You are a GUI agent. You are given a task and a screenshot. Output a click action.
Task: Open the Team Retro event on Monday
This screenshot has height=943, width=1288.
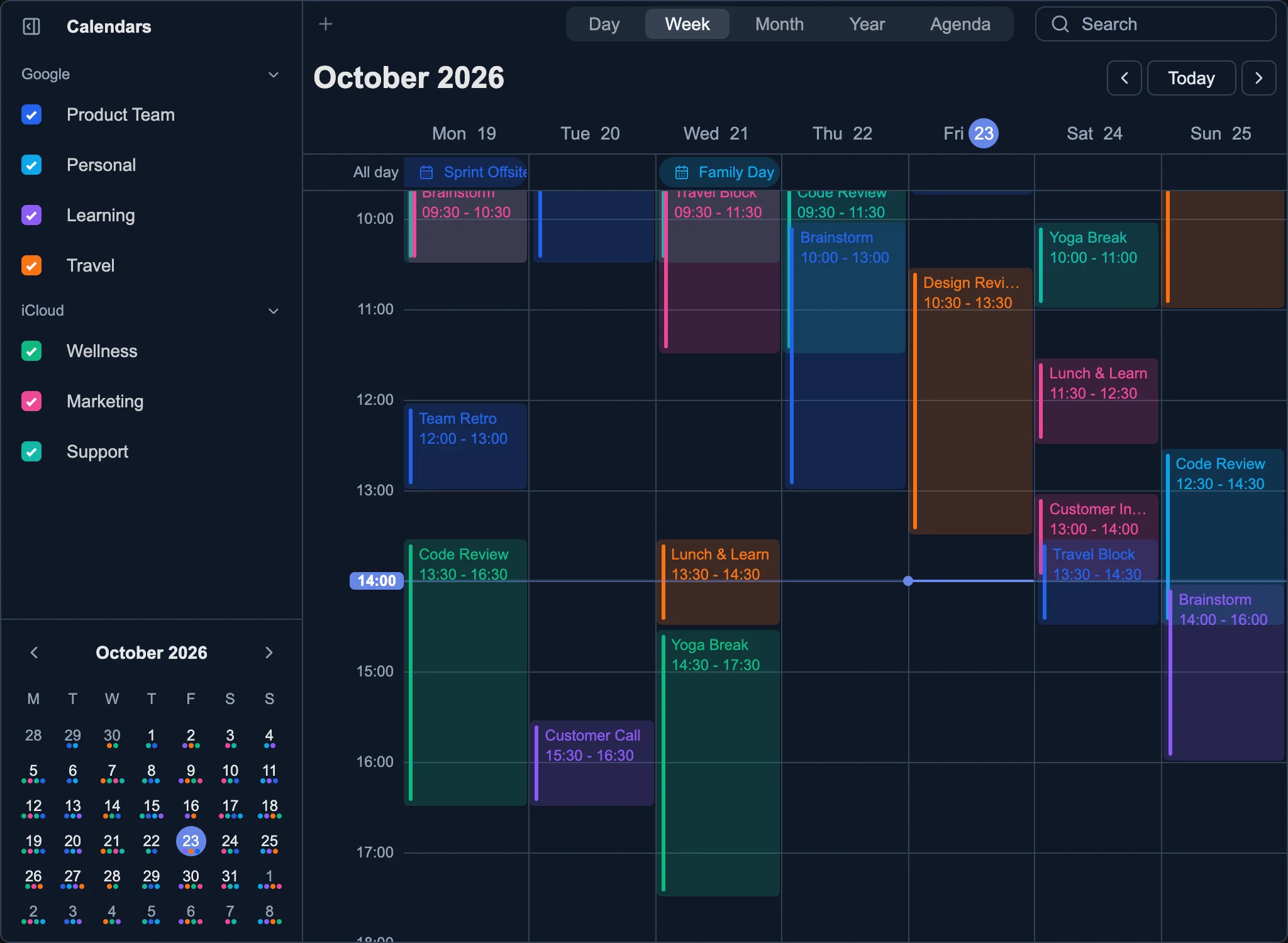point(465,446)
